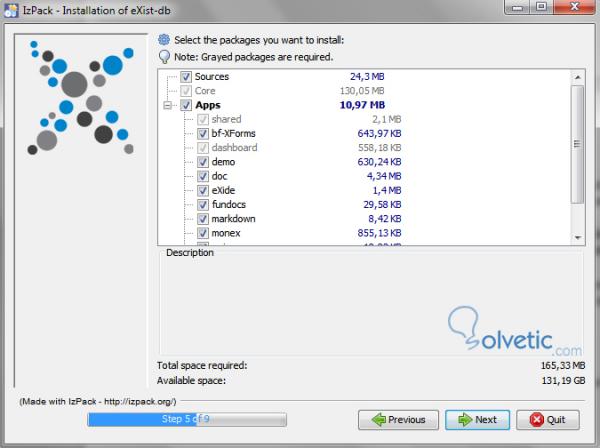Select the doc package label

(x=219, y=176)
